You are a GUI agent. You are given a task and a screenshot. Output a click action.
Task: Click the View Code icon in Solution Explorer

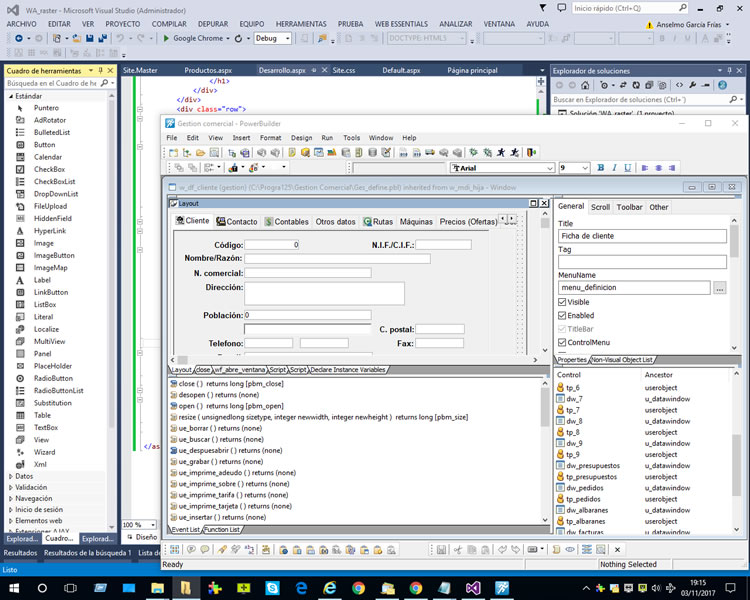679,85
